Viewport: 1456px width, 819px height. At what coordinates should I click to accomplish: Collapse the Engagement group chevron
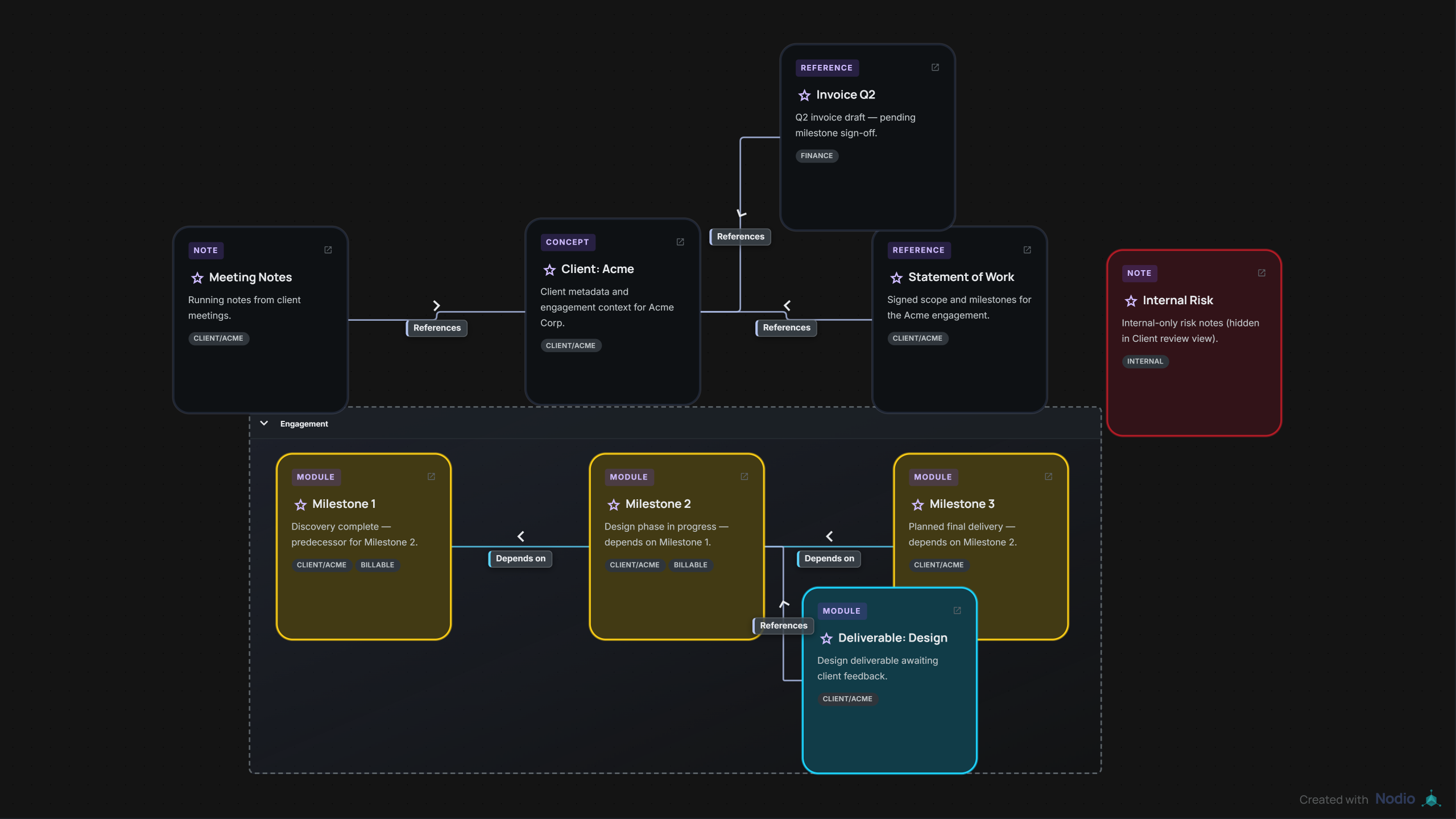pyautogui.click(x=264, y=423)
